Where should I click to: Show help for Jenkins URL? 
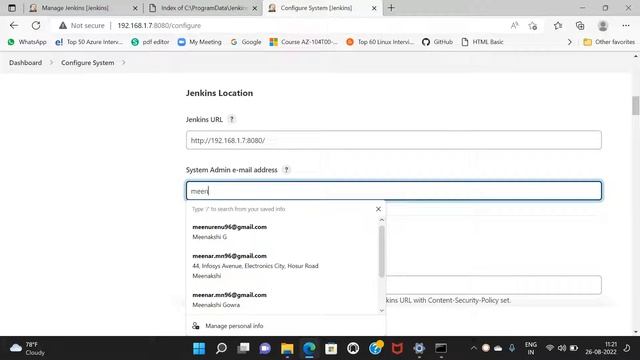[x=231, y=119]
